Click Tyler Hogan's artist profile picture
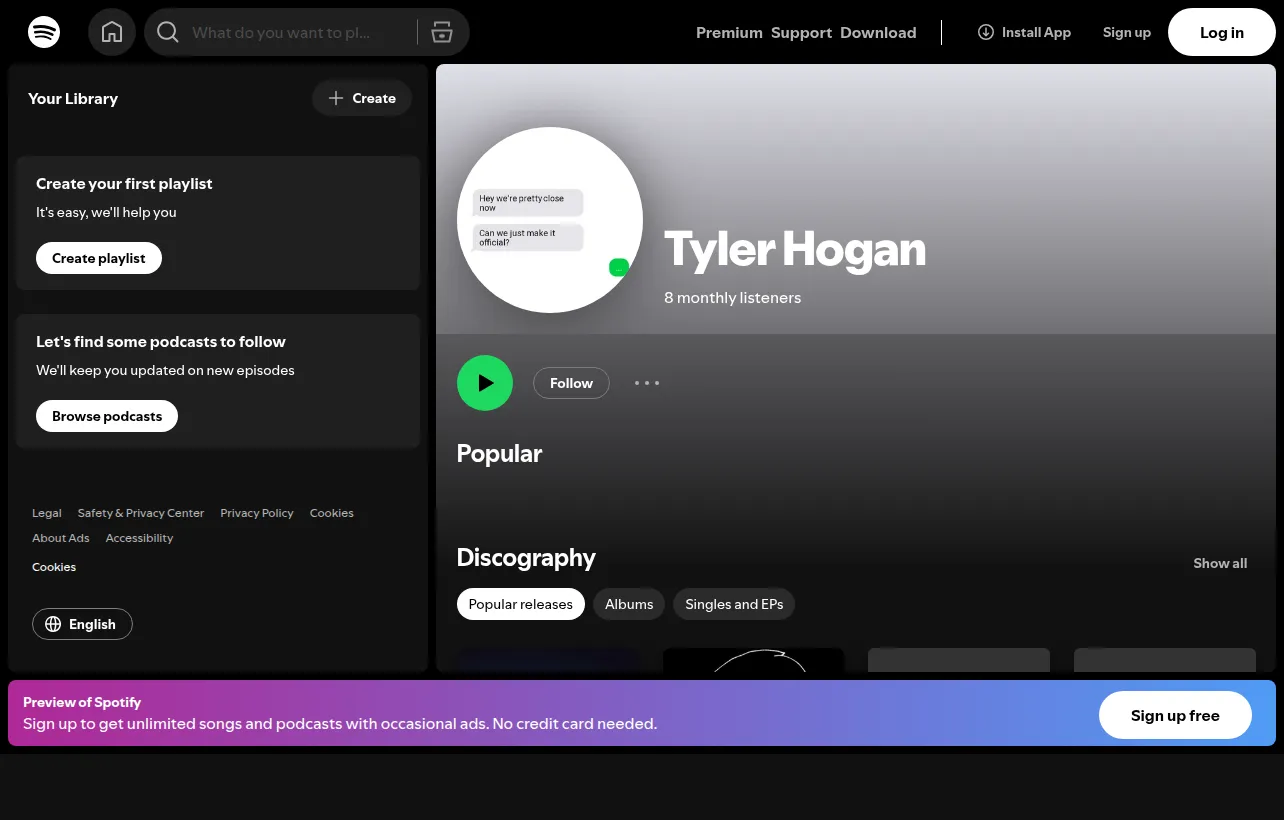The image size is (1284, 820). (x=550, y=220)
